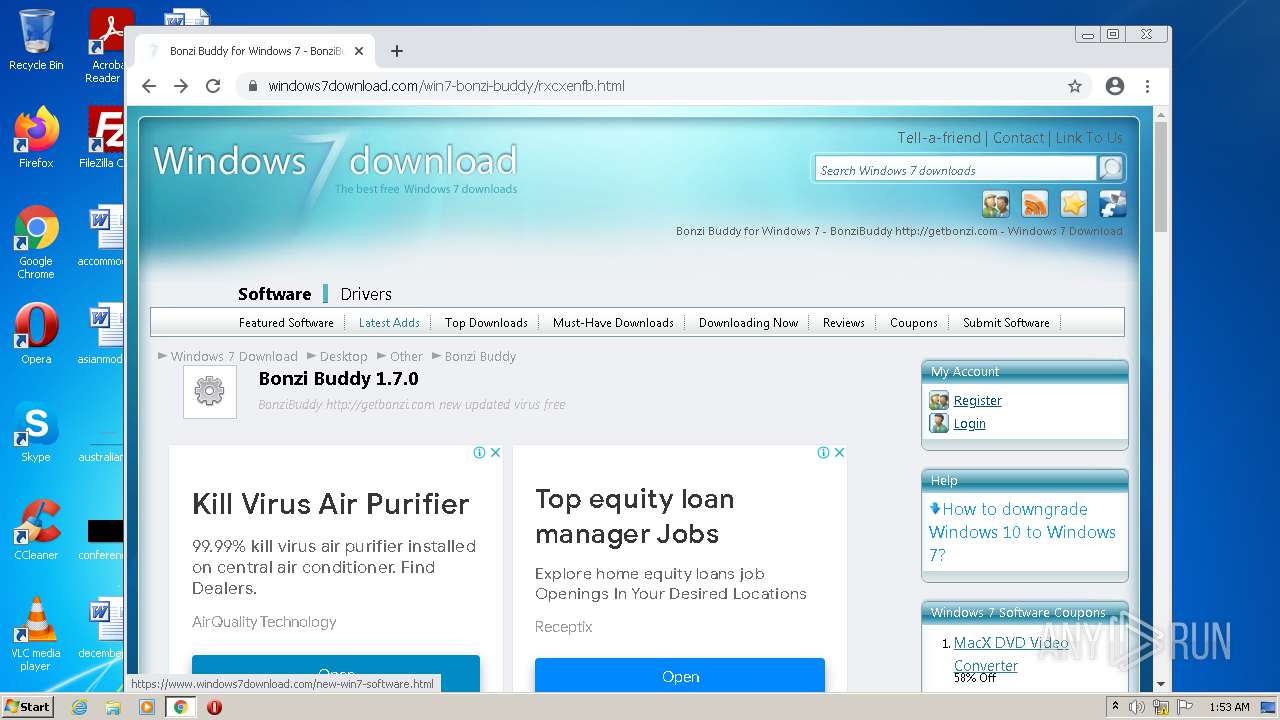
Task: Focus the Search Windows 7 downloads field
Action: 955,170
